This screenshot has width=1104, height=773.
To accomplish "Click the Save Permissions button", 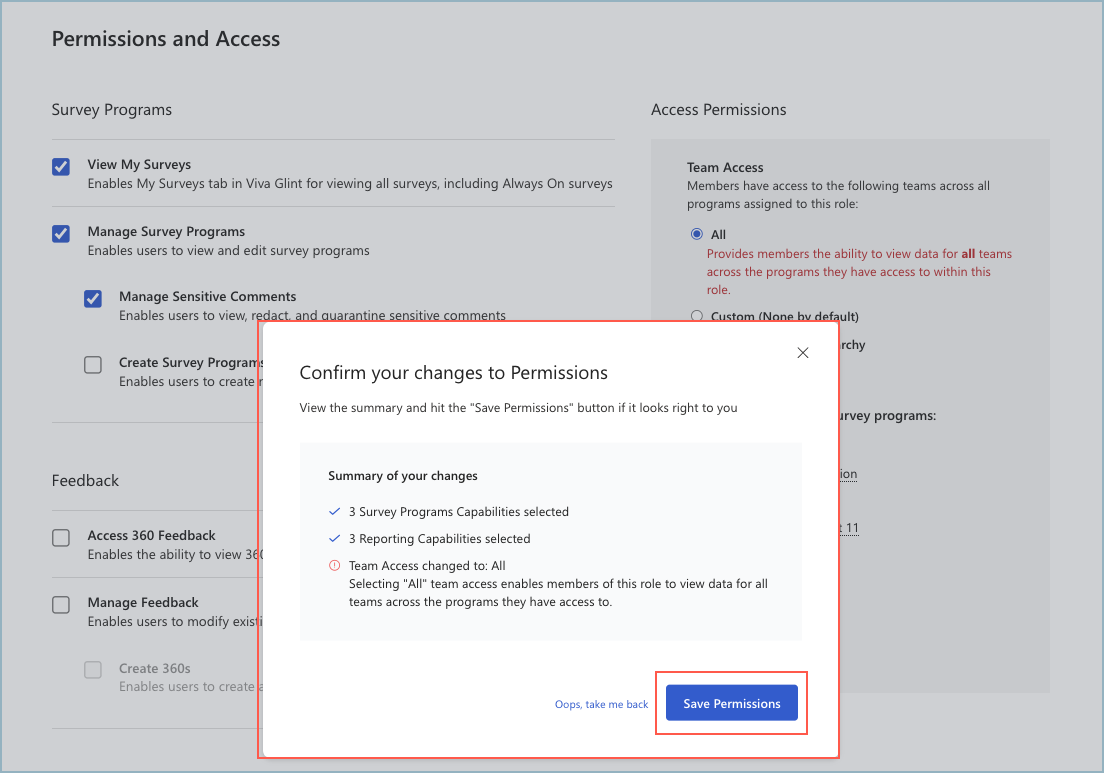I will pos(732,703).
